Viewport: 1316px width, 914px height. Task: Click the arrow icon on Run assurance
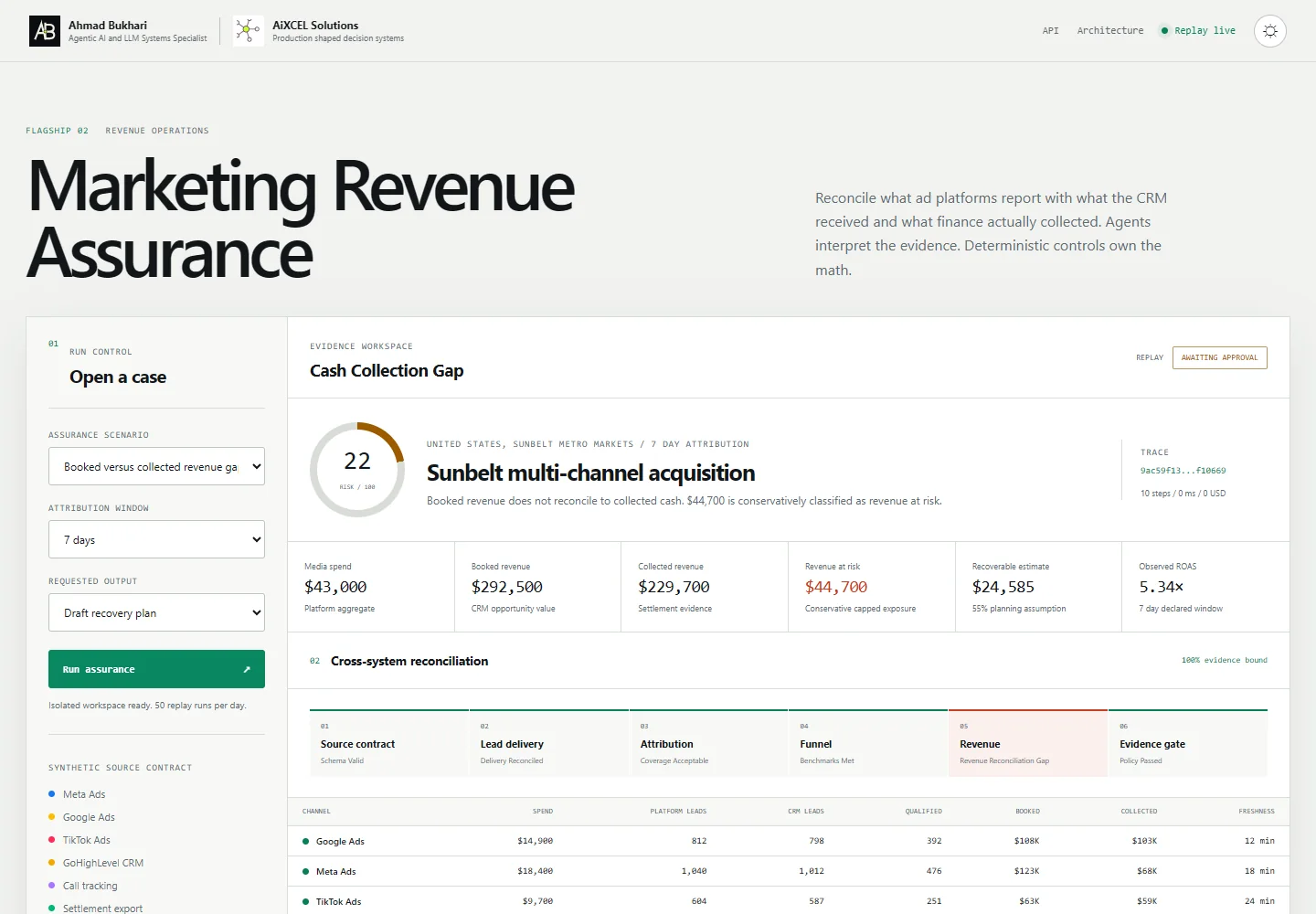point(247,670)
